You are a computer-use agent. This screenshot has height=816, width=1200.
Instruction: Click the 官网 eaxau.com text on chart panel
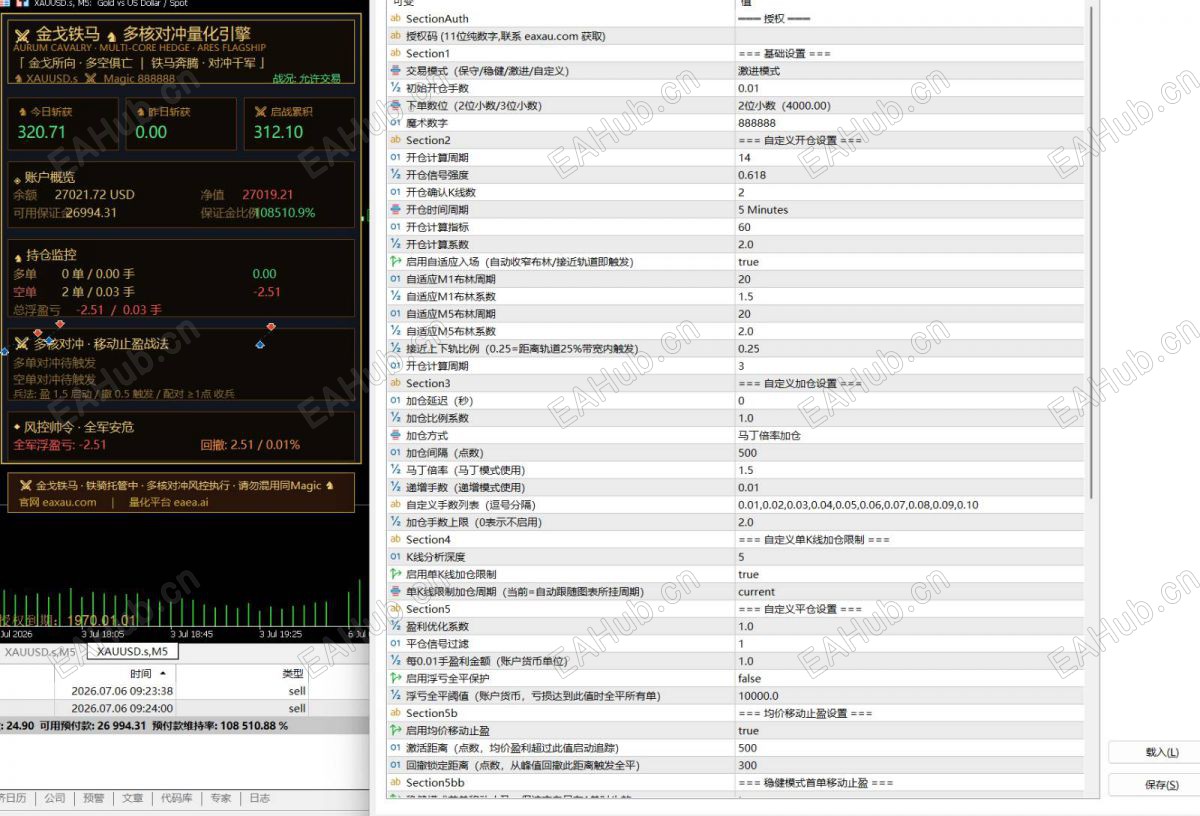[58, 503]
